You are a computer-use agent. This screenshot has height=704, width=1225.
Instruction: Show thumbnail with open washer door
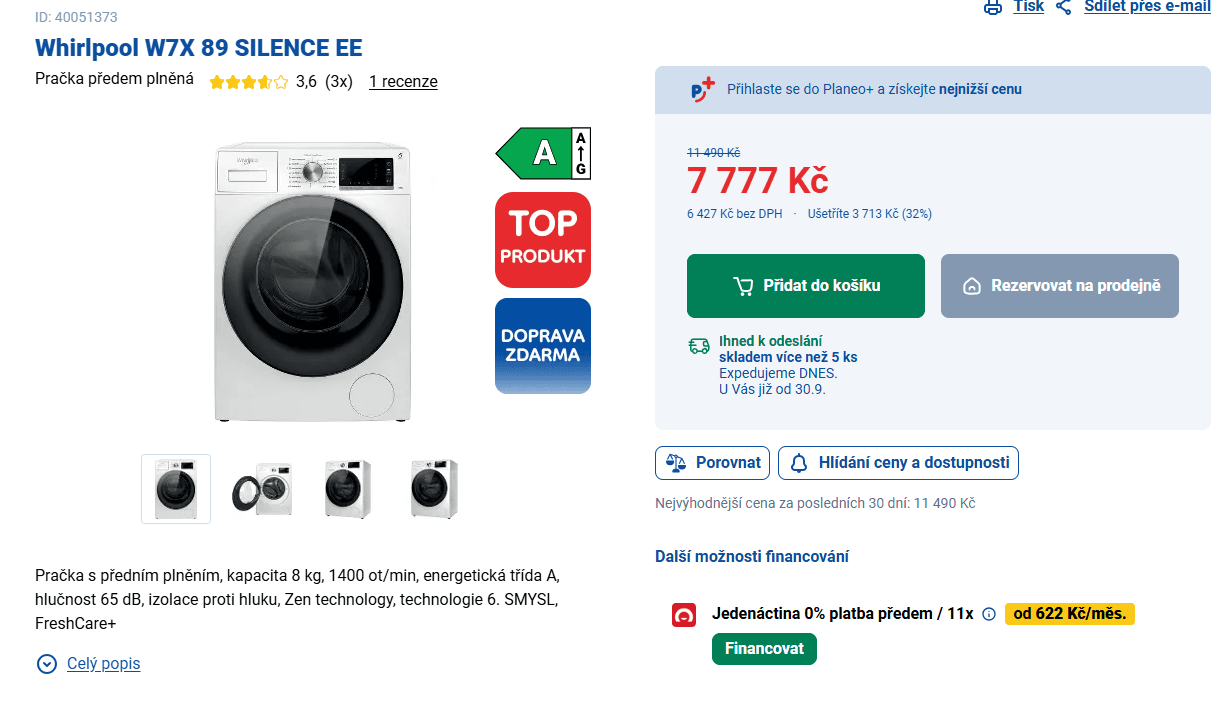(x=262, y=489)
